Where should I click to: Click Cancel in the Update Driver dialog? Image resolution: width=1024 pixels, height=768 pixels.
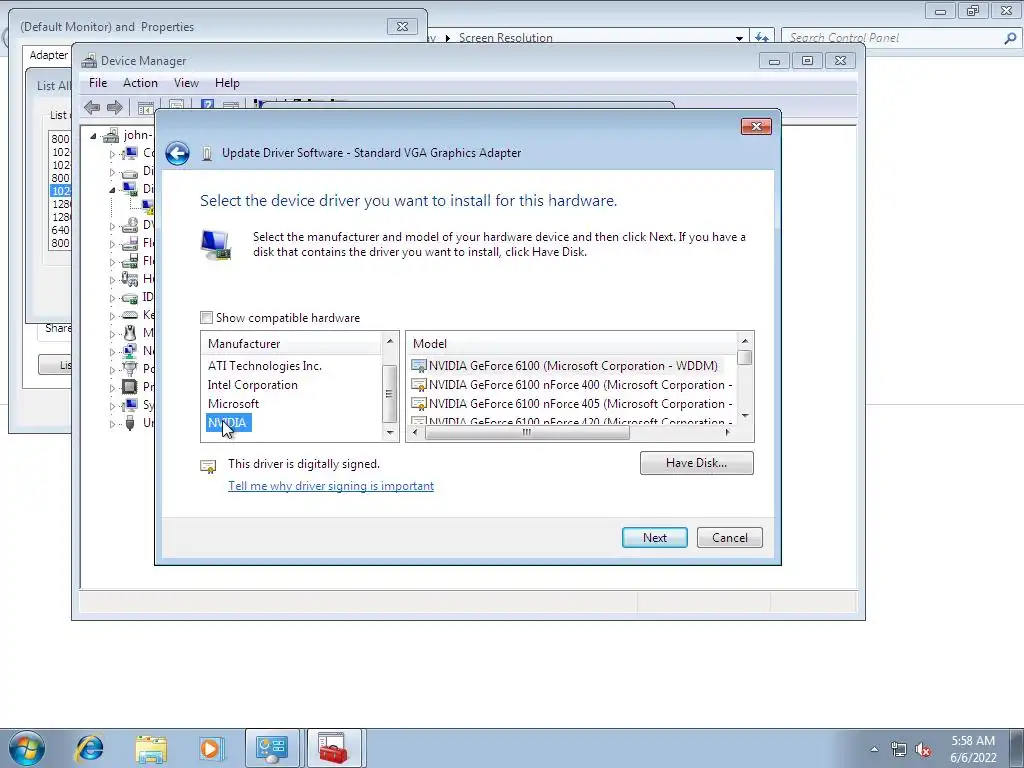click(x=729, y=537)
